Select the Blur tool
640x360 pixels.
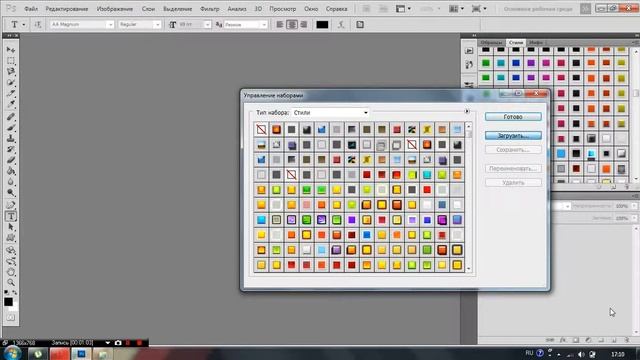(x=11, y=182)
